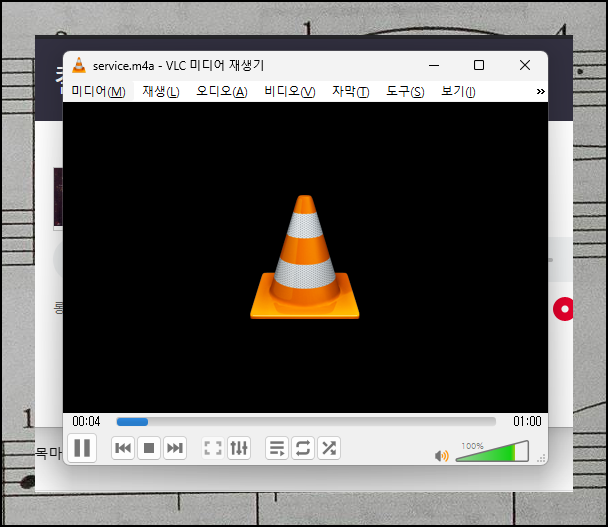The height and width of the screenshot is (527, 608).
Task: Open the 도구(S) menu
Action: 405,92
